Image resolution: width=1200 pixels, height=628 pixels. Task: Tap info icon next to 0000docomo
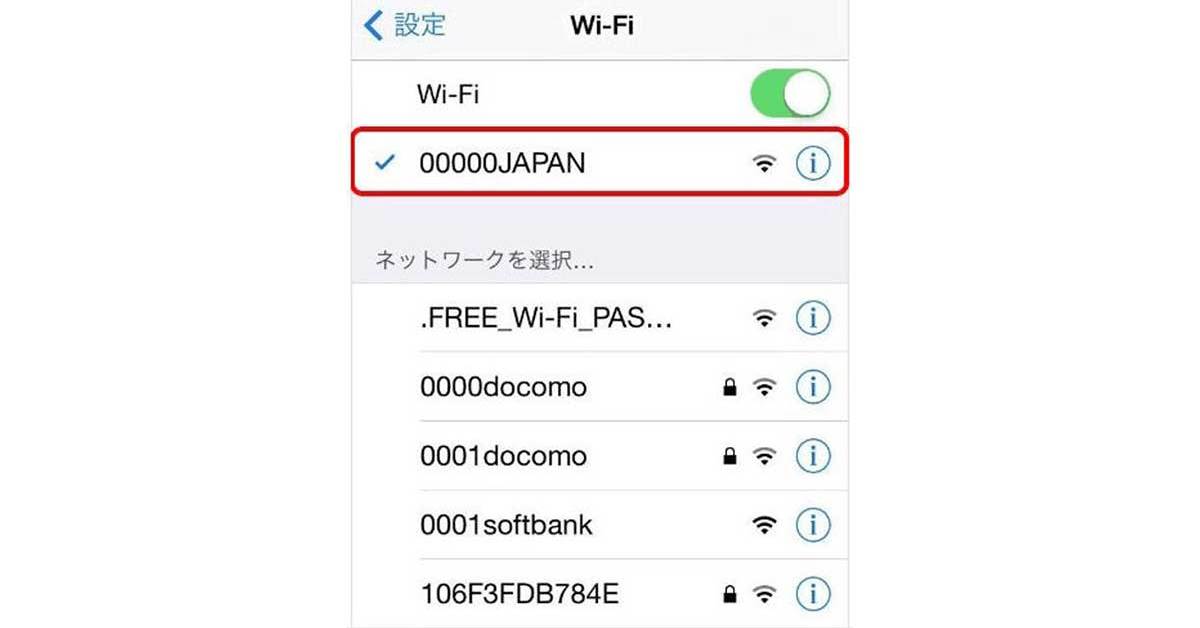click(x=813, y=387)
